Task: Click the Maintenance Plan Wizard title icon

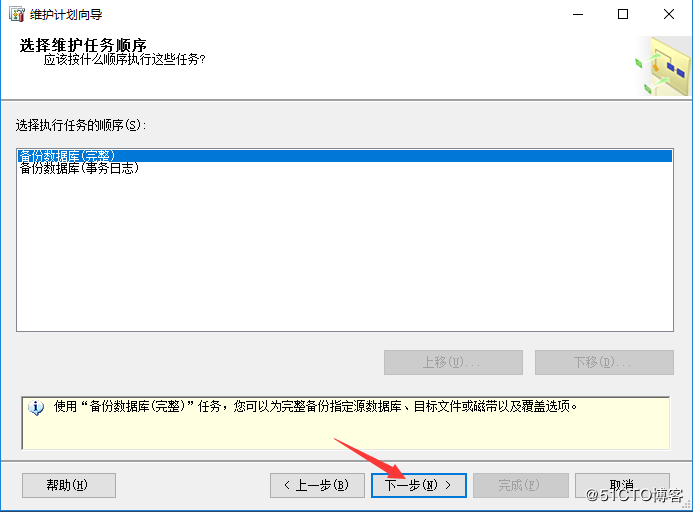Action: (x=16, y=14)
